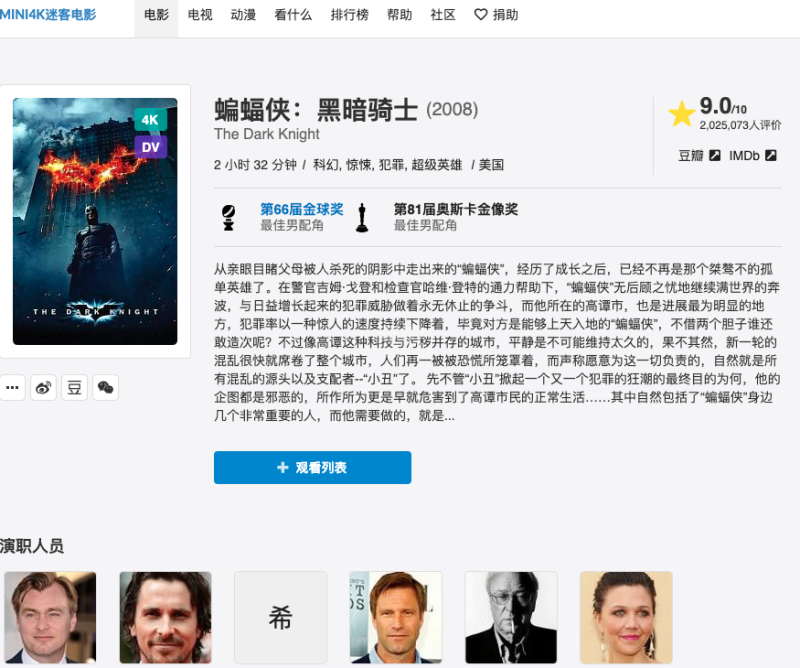The image size is (800, 668).
Task: Click the Douban share icon below poster
Action: (x=74, y=388)
